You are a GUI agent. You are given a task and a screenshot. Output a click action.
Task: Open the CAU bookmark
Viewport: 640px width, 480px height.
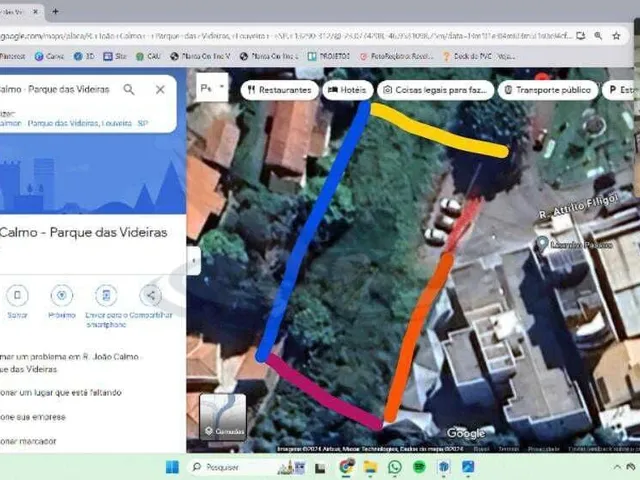148,56
